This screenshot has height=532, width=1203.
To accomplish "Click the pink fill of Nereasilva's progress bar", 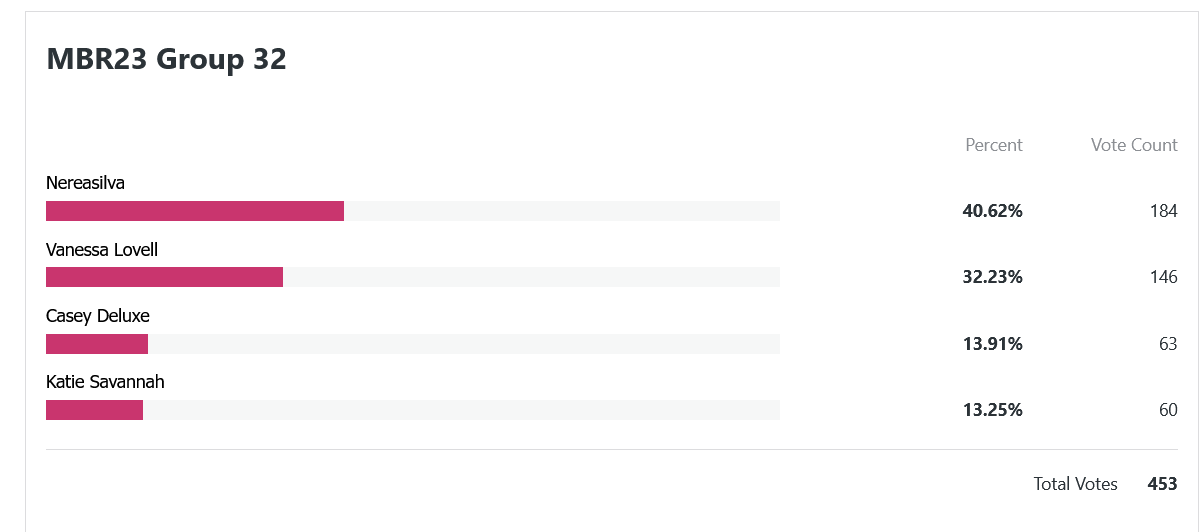I will point(195,211).
